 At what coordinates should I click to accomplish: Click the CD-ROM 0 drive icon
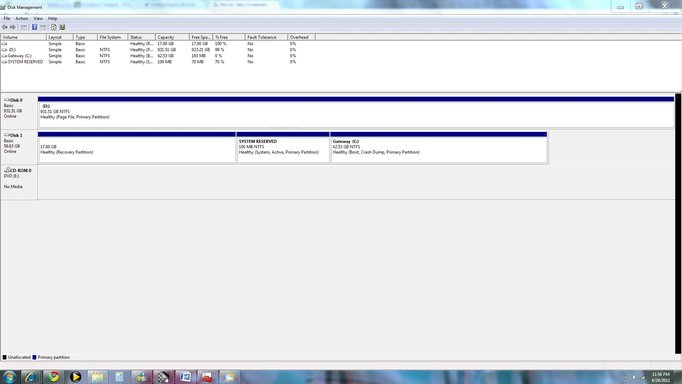[x=7, y=170]
